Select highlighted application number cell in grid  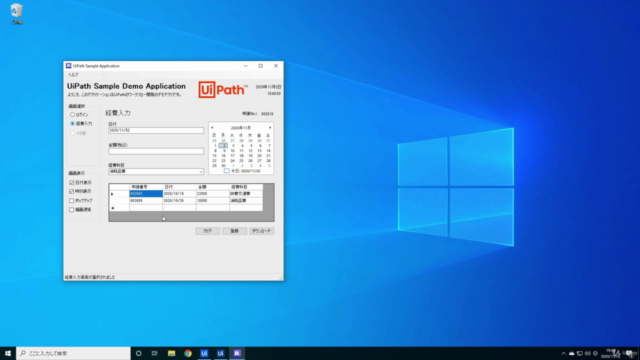[x=146, y=194]
